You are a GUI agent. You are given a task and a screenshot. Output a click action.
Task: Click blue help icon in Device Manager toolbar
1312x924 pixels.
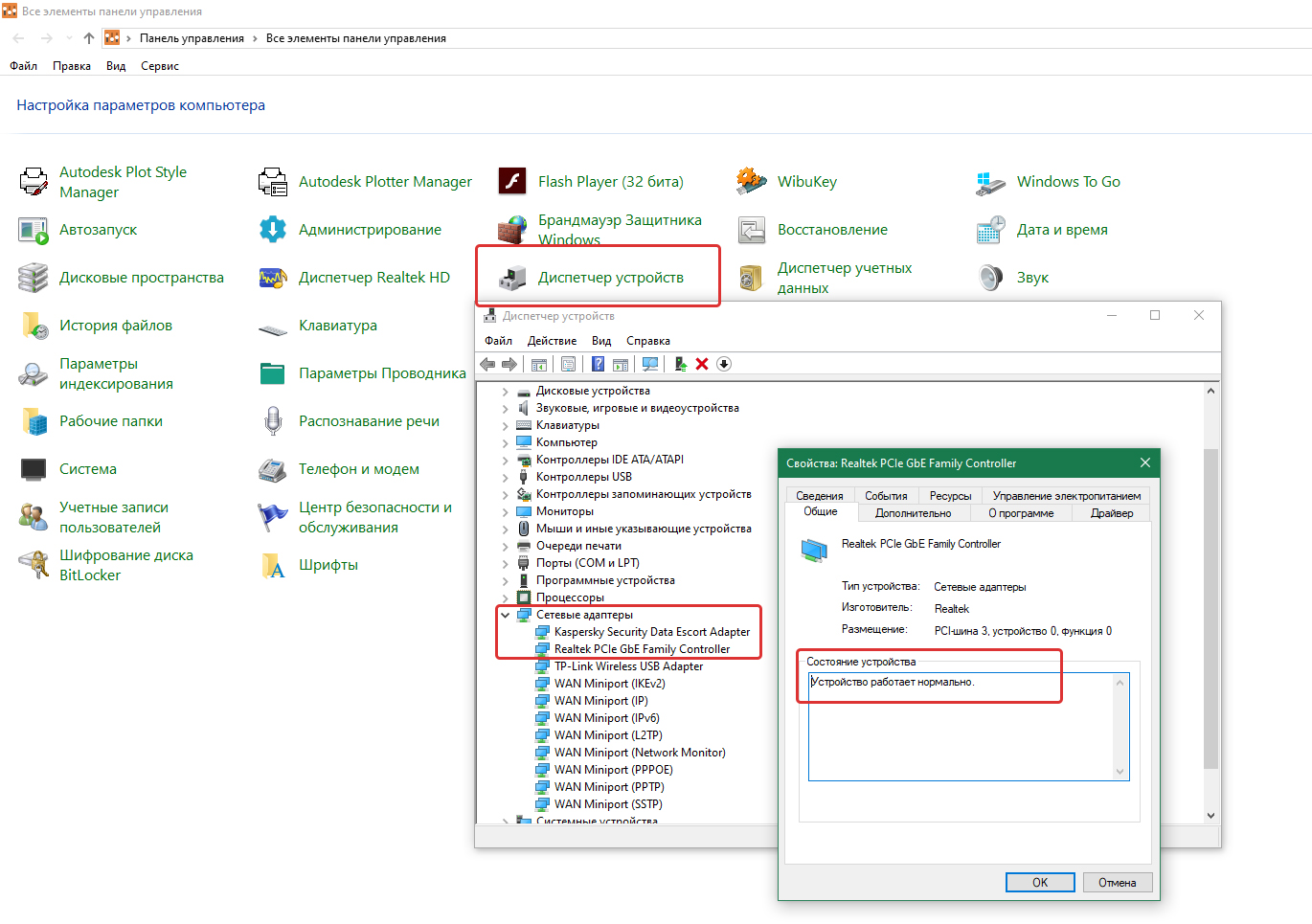(x=599, y=364)
